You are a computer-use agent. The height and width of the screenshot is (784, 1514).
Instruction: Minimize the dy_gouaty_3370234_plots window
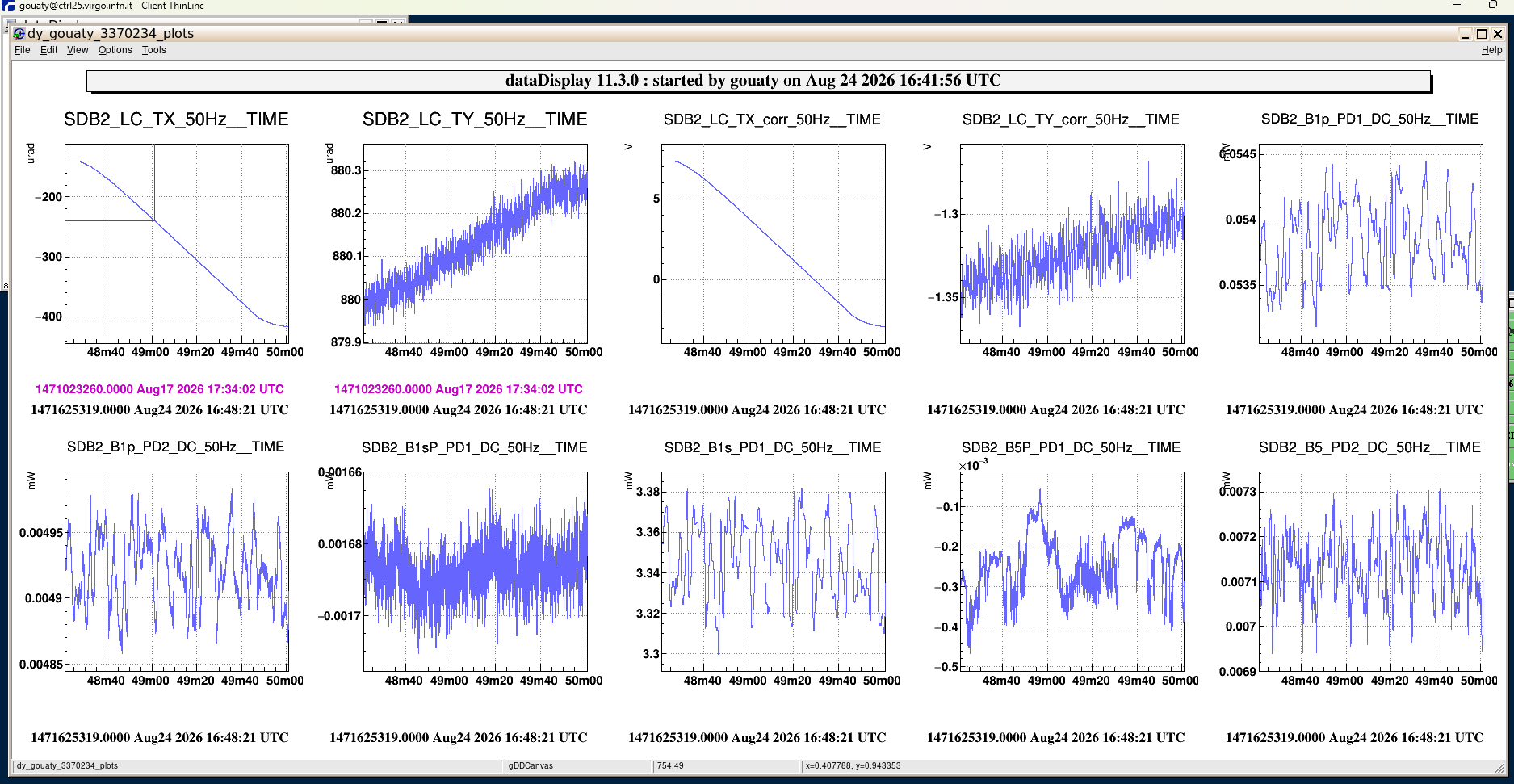pos(1466,33)
